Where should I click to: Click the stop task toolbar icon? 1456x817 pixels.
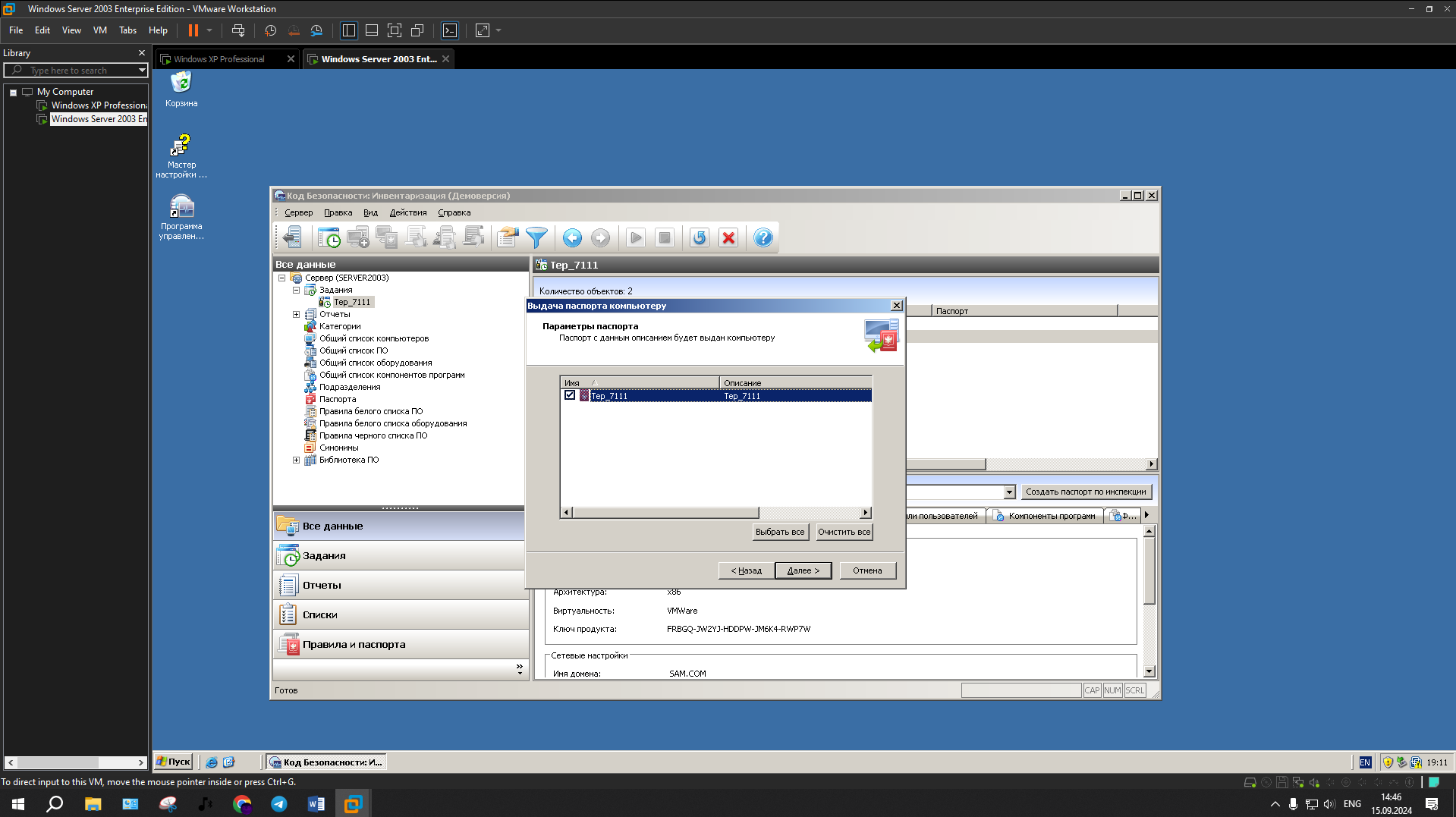[x=665, y=237]
